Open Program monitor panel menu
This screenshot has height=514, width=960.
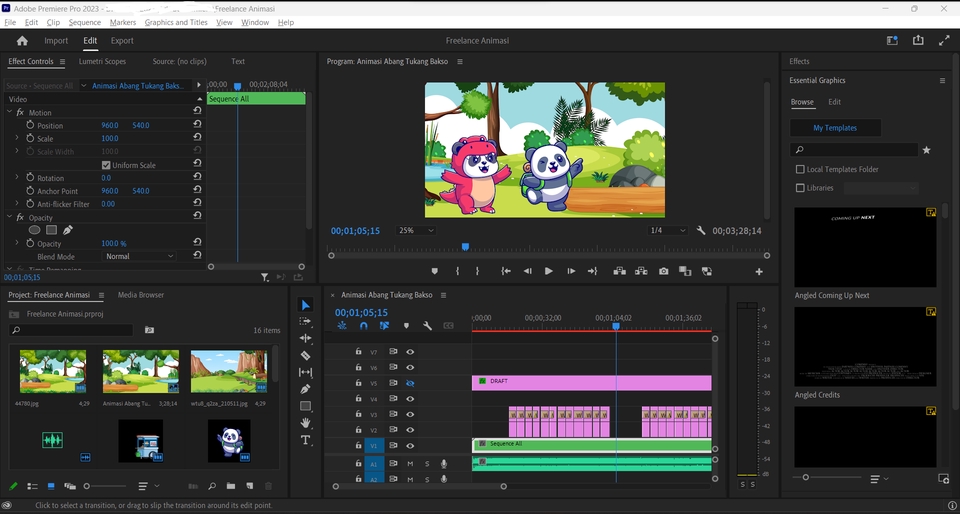(x=460, y=62)
